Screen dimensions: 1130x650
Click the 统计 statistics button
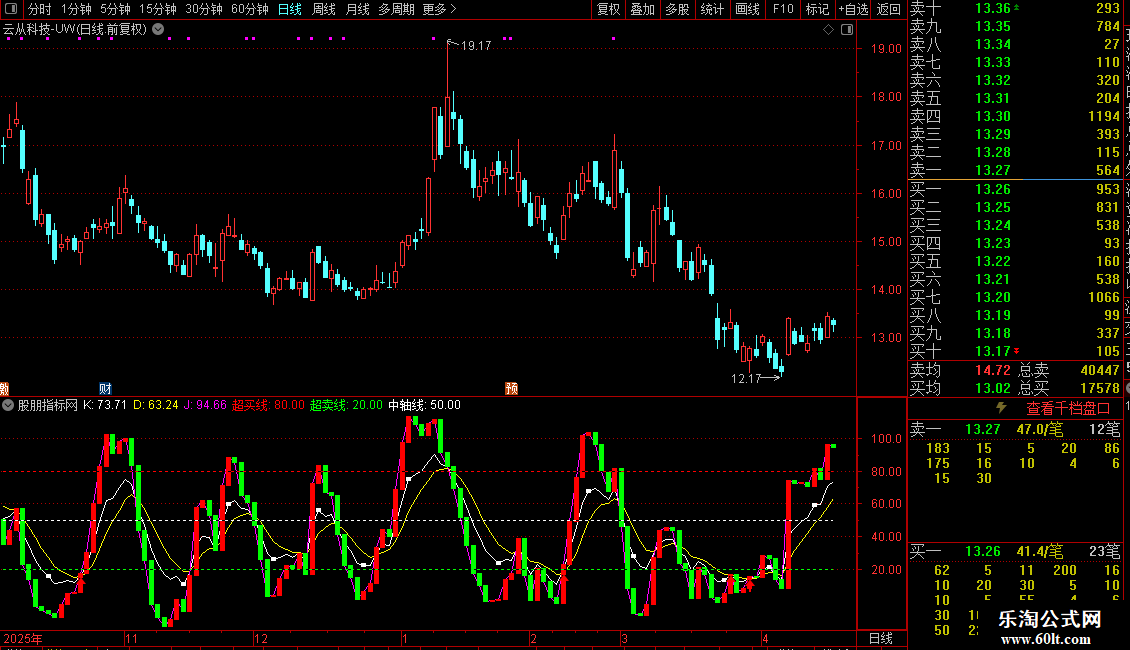click(712, 9)
